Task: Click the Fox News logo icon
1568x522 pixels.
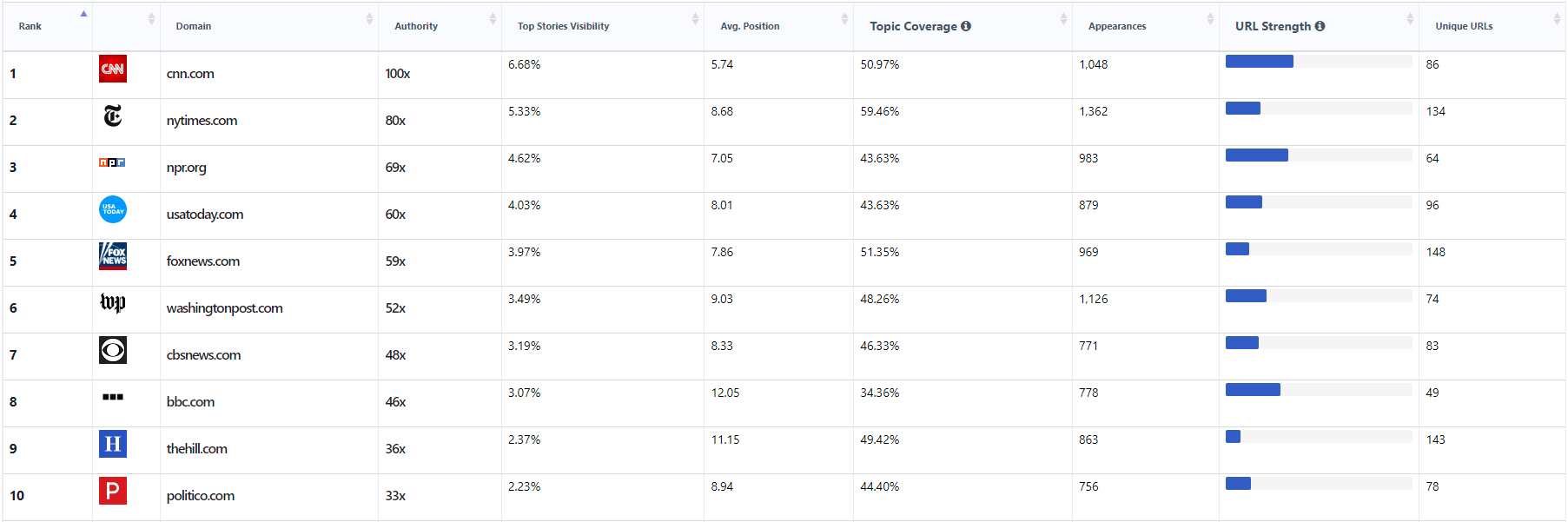Action: (x=113, y=256)
